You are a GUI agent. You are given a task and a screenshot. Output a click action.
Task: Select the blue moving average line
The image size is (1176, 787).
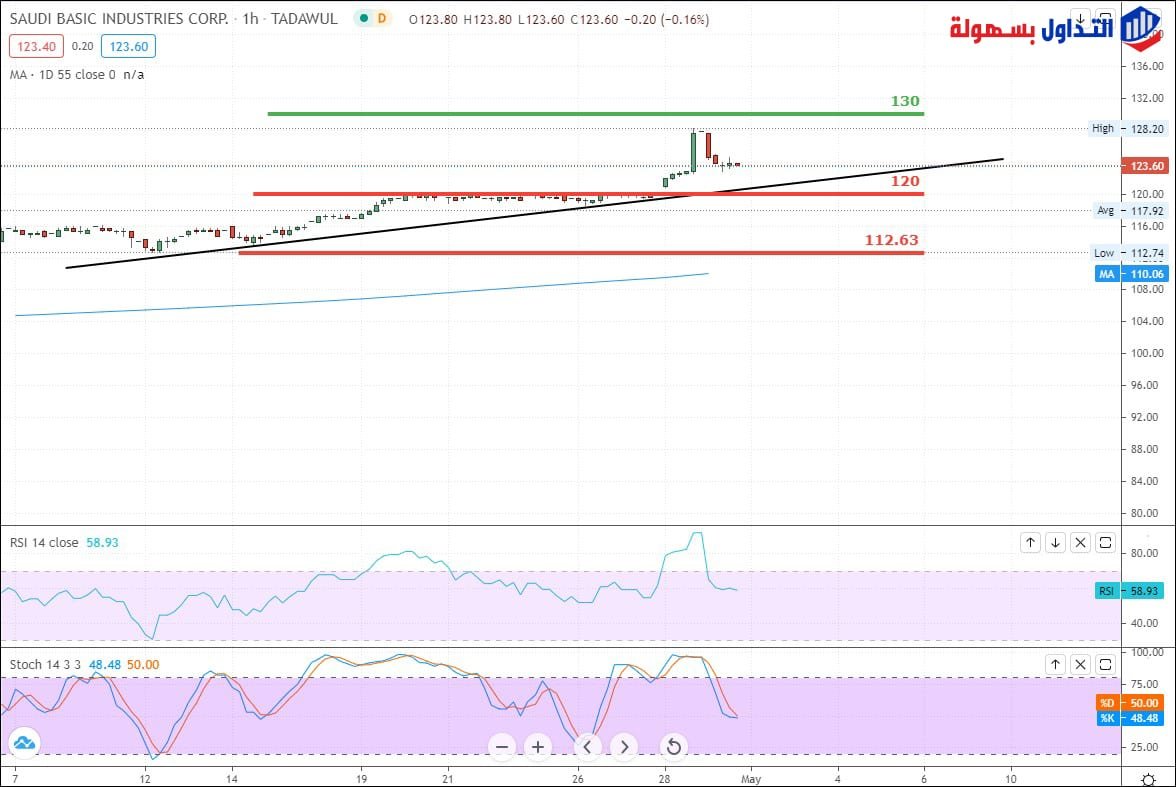click(362, 298)
